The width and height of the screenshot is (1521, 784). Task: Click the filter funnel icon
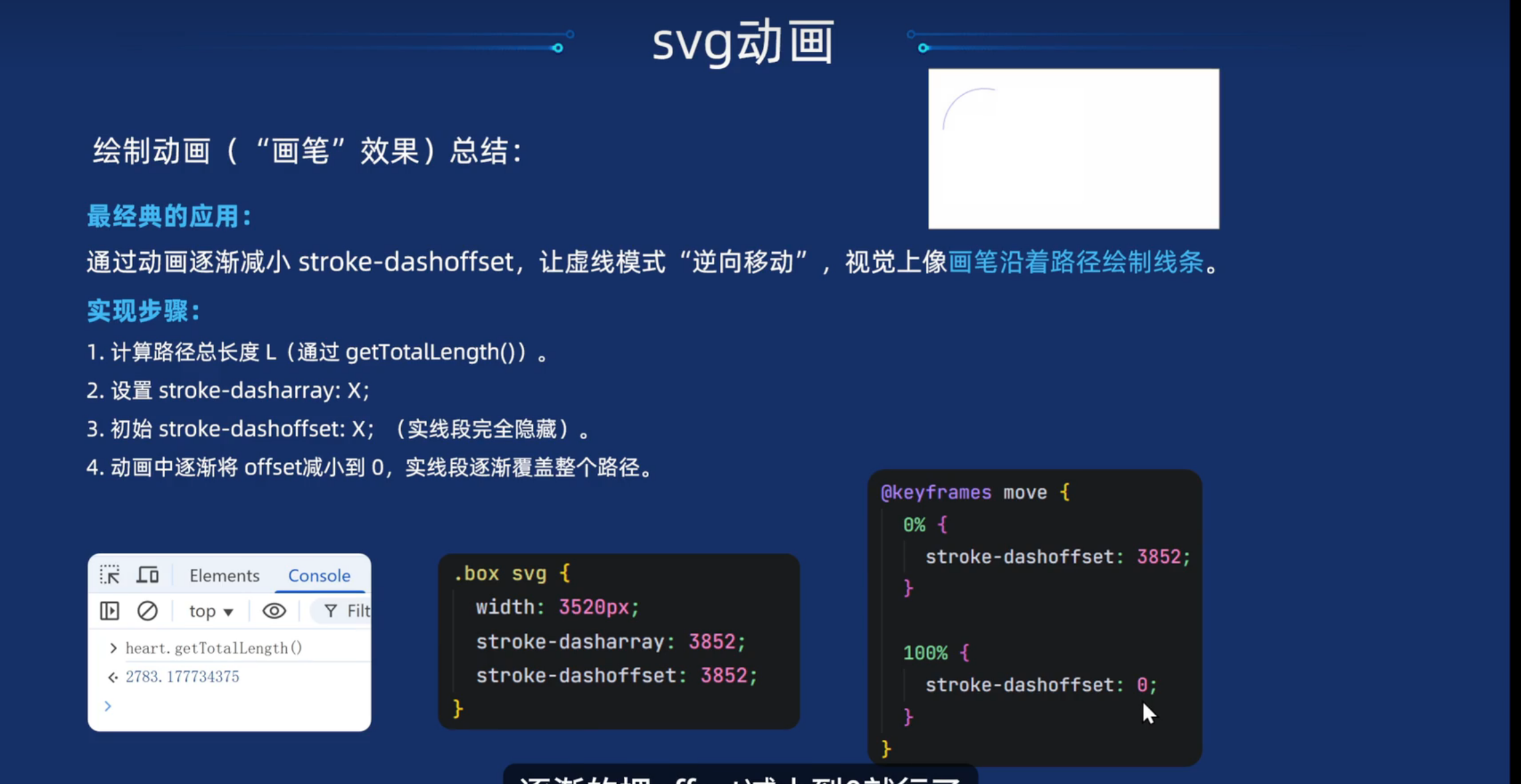[x=330, y=611]
